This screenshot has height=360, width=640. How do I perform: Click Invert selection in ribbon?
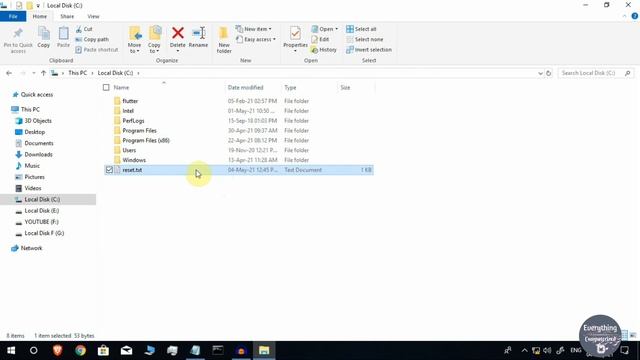pos(369,49)
